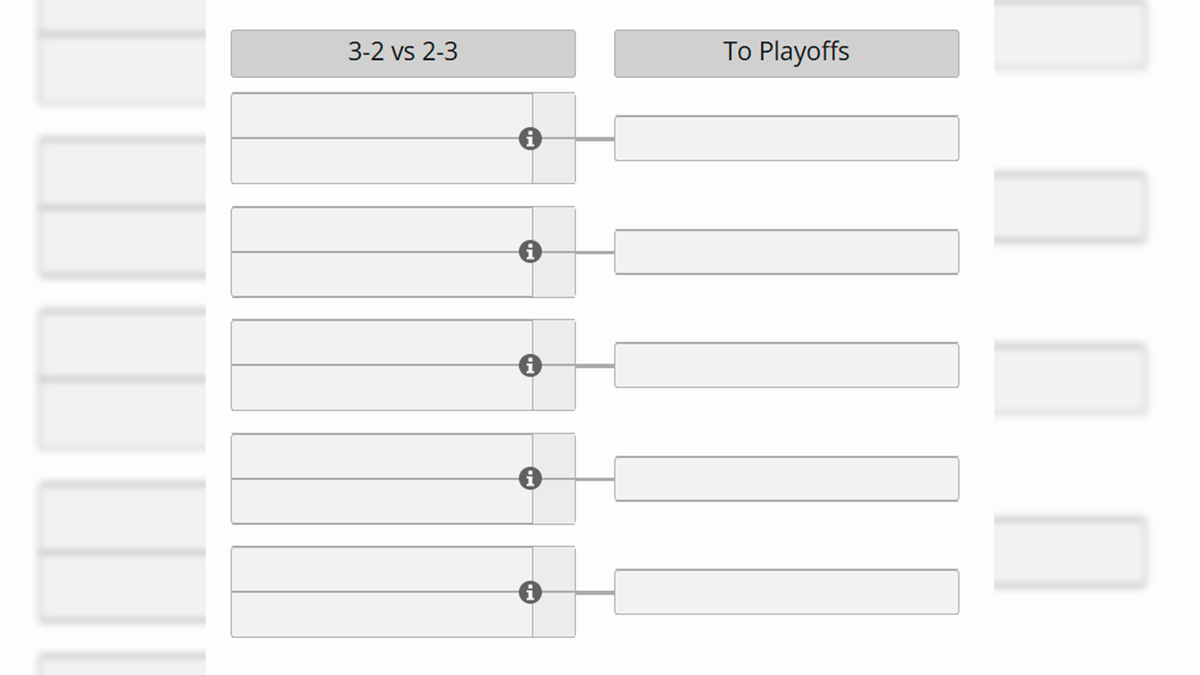The height and width of the screenshot is (675, 1200).
Task: Select bottom team row of third match
Action: tap(382, 388)
